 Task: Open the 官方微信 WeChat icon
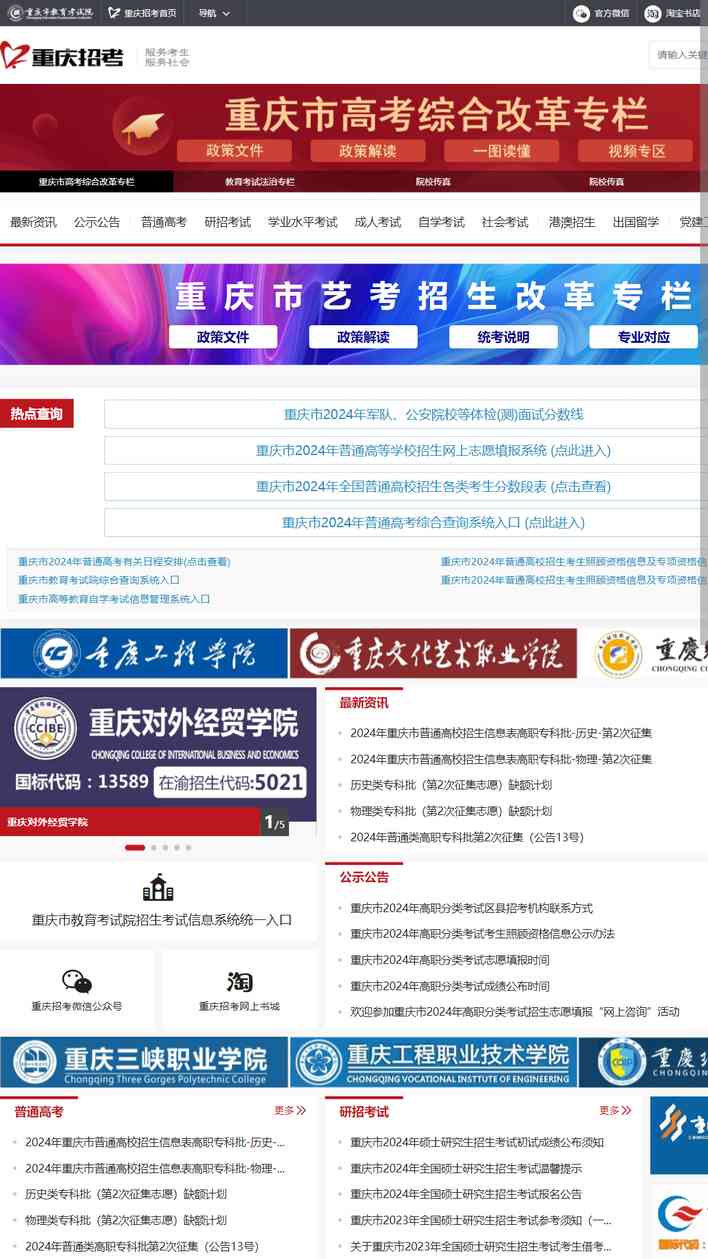(581, 13)
